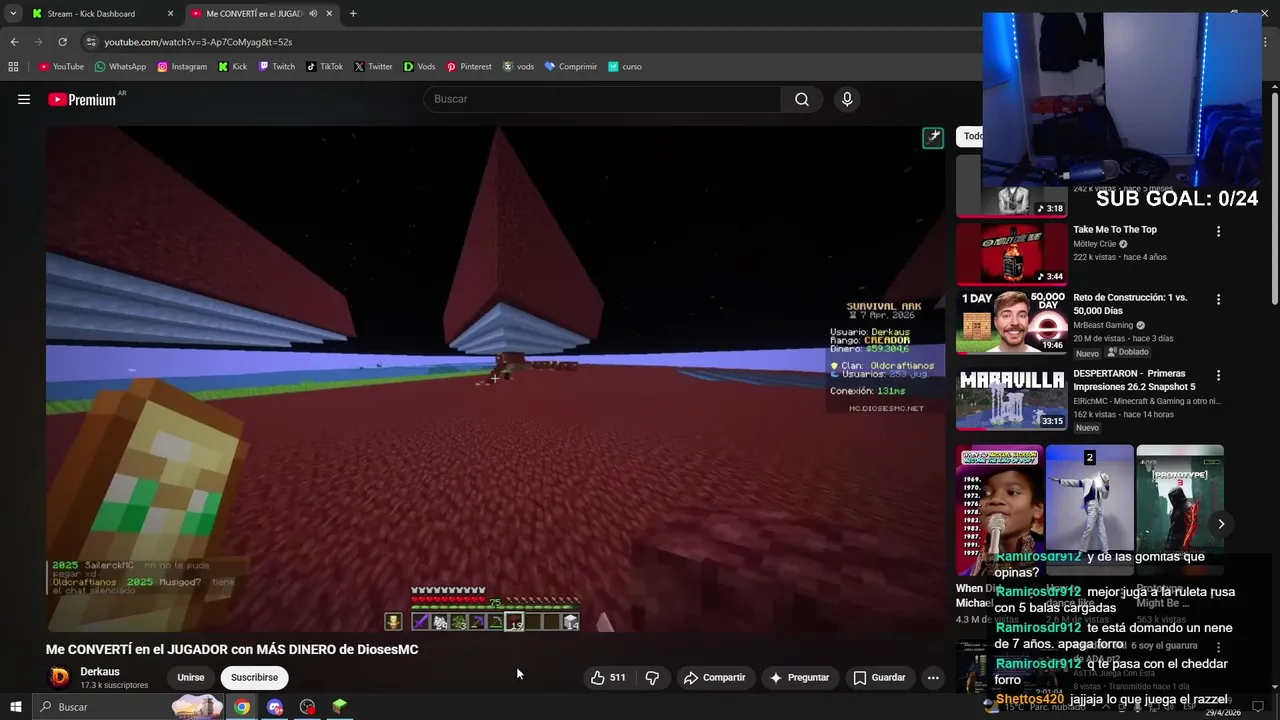Open YouTube bookmark
Viewport: 1280px width, 720px height.
click(61, 67)
